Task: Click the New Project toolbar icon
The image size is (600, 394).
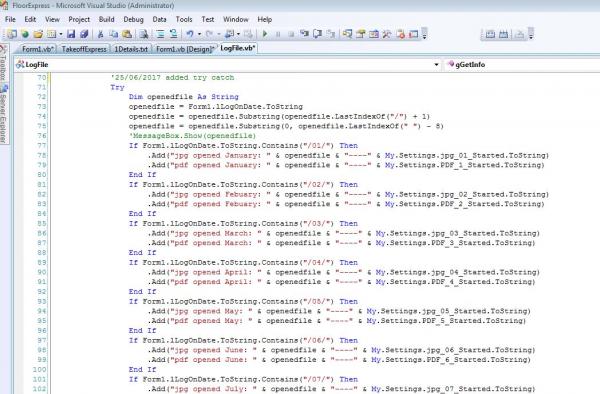Action: (x=12, y=34)
